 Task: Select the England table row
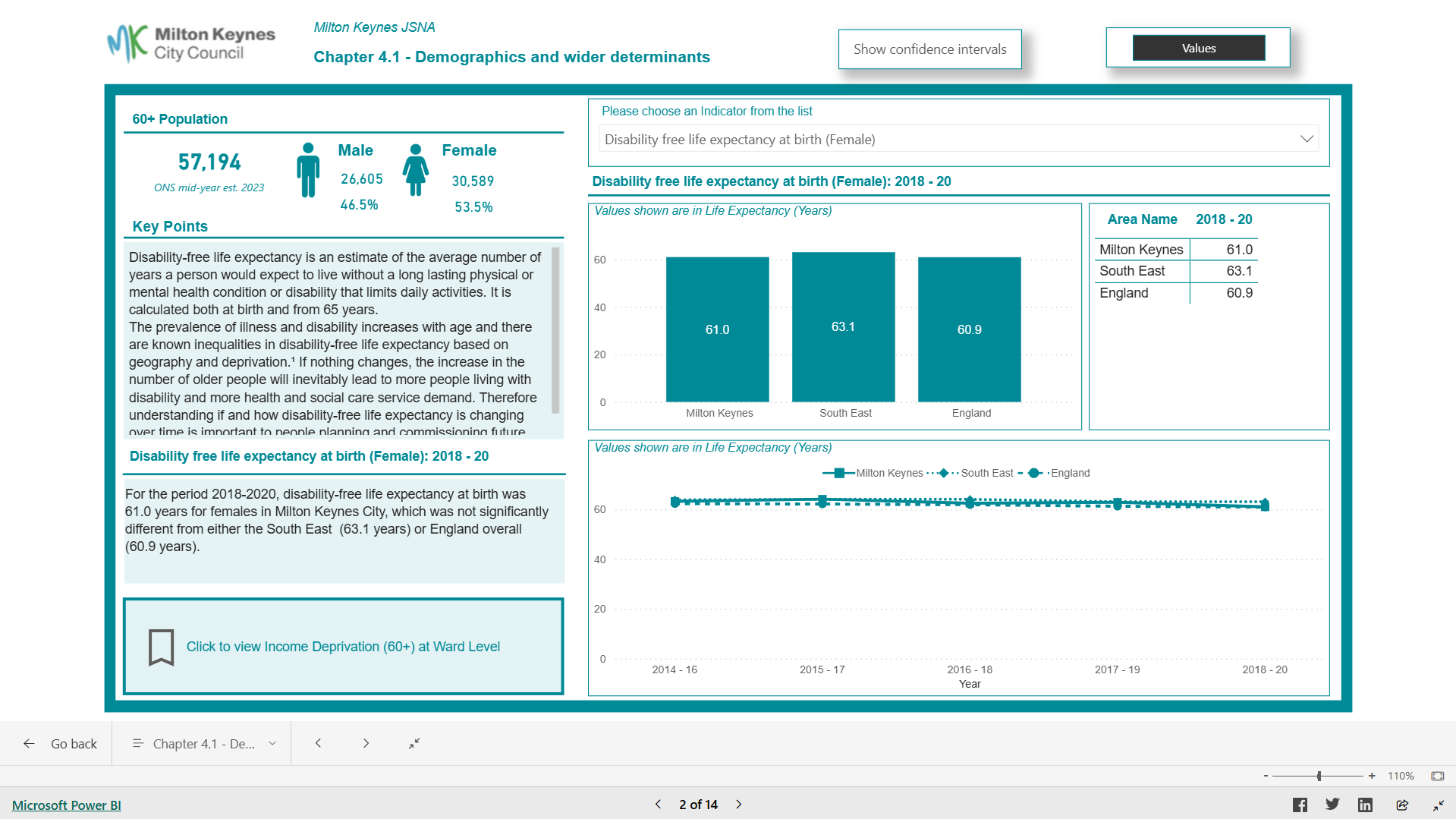click(1175, 293)
